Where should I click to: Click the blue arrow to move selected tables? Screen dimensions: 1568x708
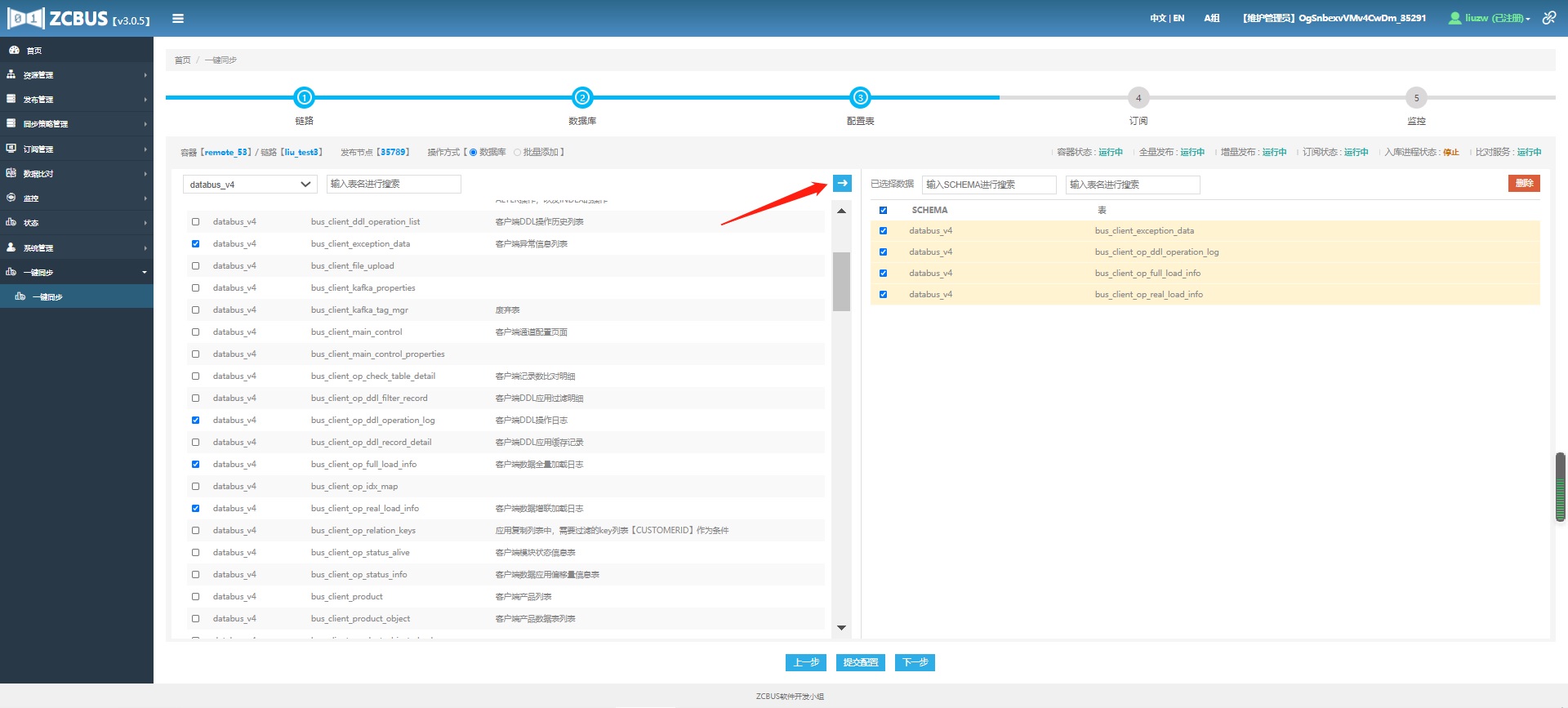pyautogui.click(x=842, y=184)
